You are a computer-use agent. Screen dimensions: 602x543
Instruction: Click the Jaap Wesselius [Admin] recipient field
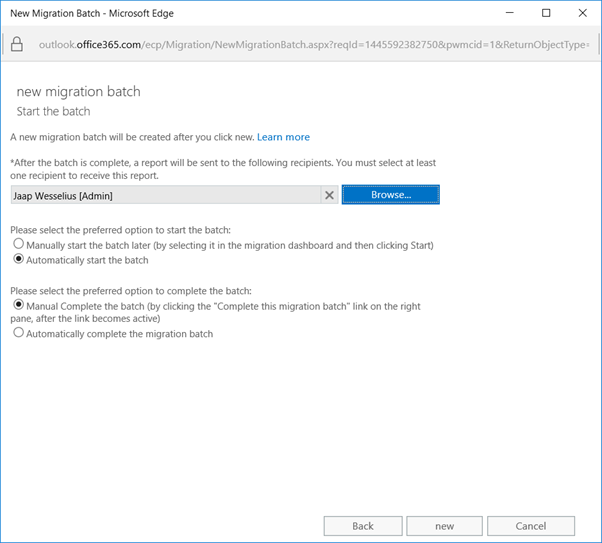[x=165, y=195]
